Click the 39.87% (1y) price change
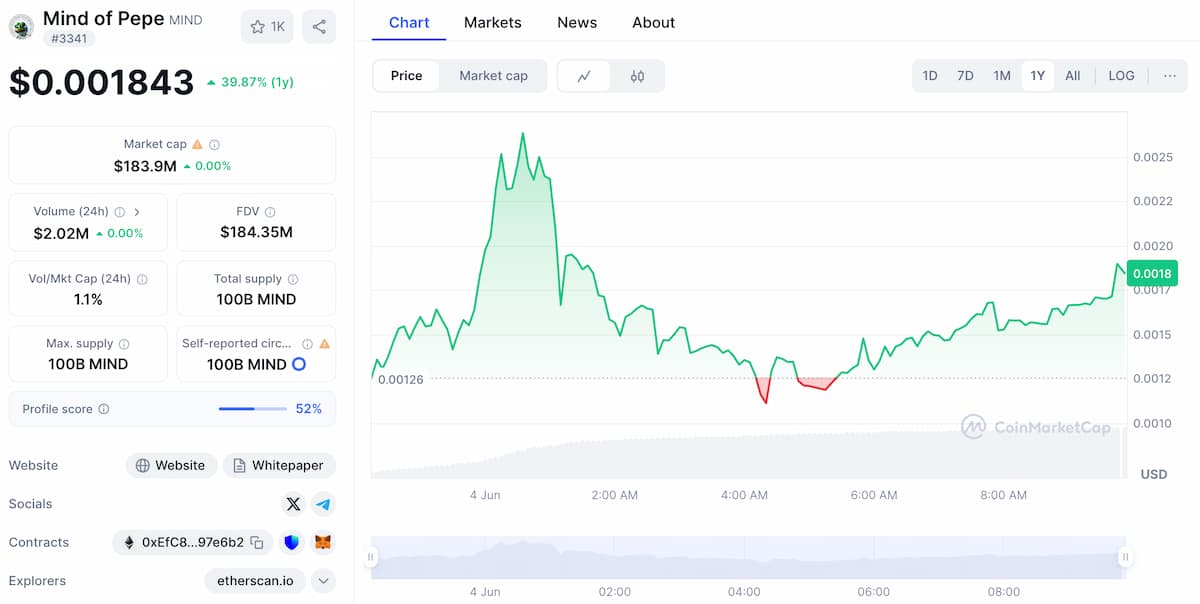The image size is (1200, 604). [x=250, y=82]
